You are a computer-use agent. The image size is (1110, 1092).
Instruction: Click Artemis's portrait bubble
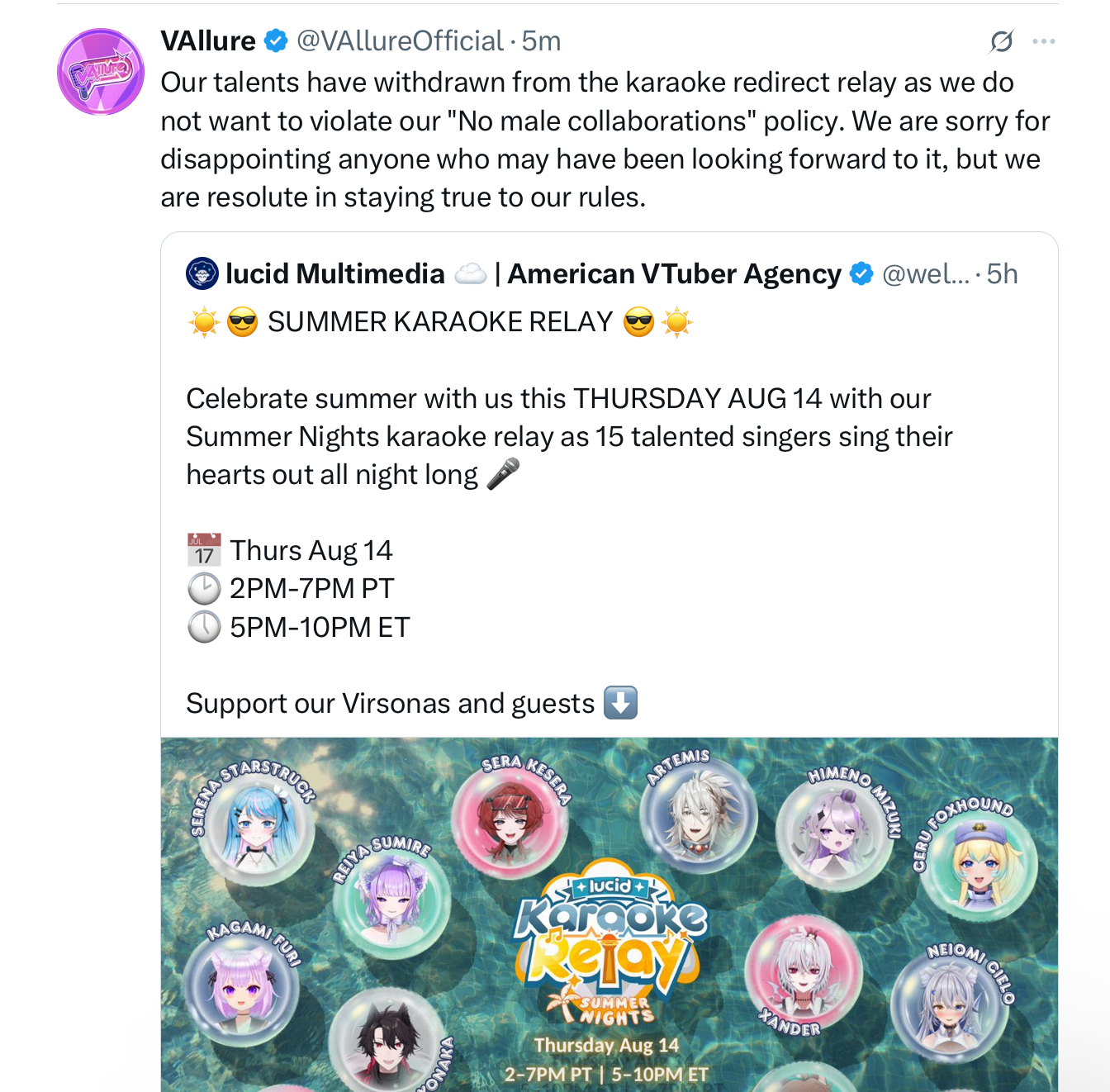tap(699, 814)
